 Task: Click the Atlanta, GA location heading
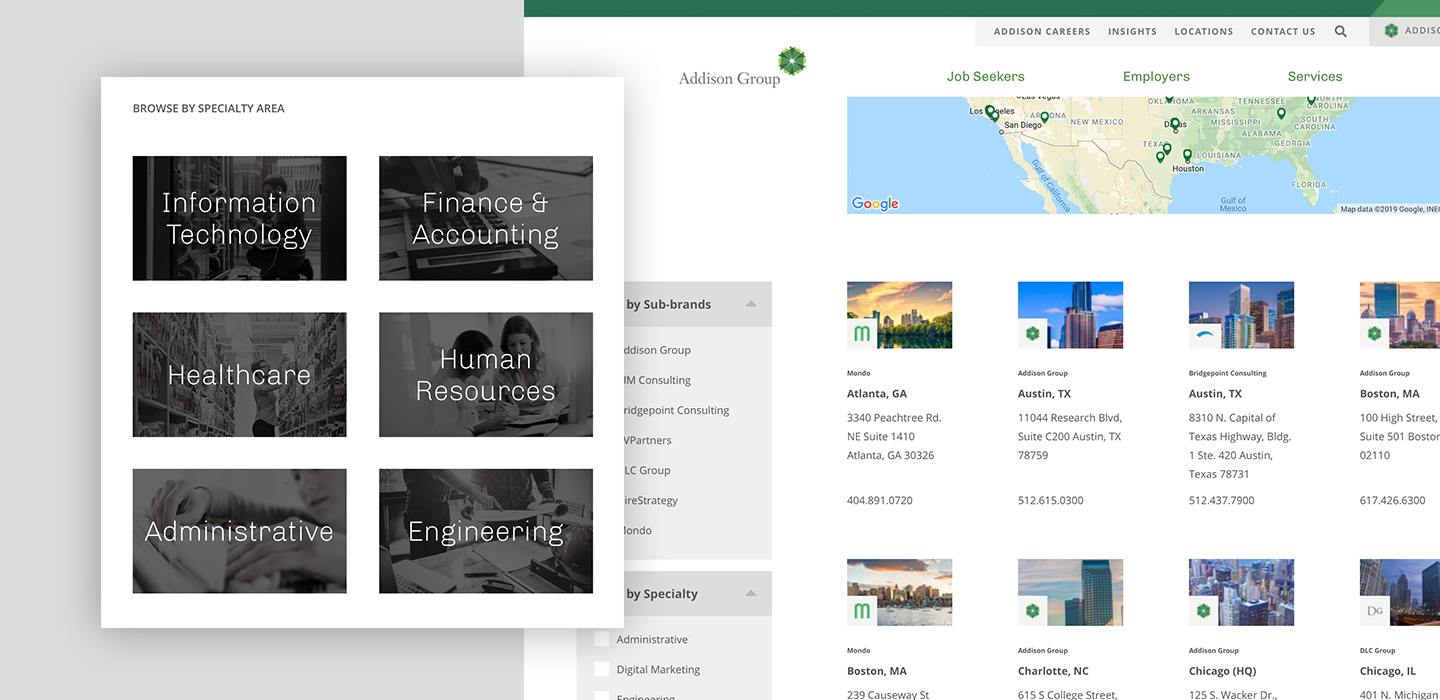(877, 394)
